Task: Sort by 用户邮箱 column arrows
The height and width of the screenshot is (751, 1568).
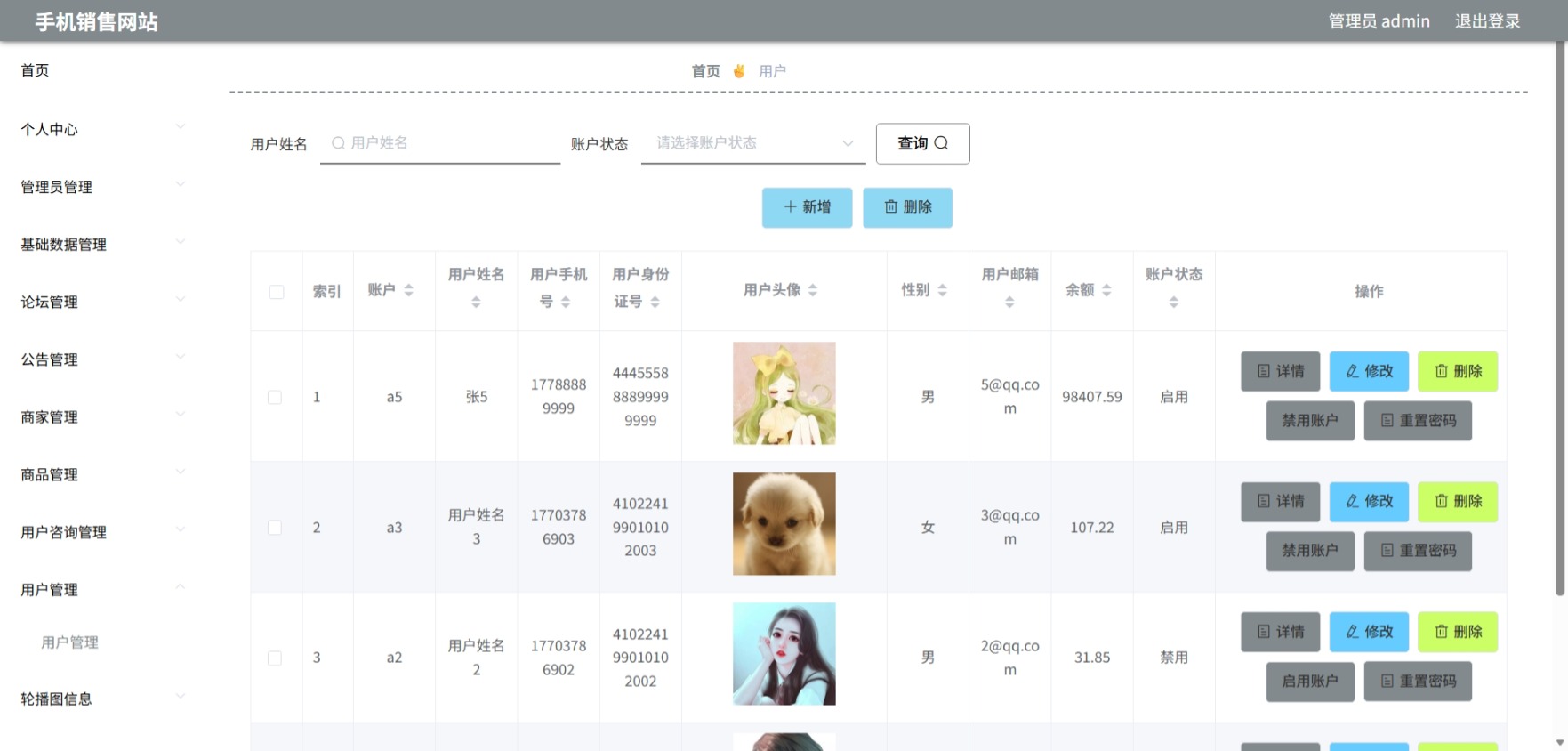Action: click(1009, 302)
